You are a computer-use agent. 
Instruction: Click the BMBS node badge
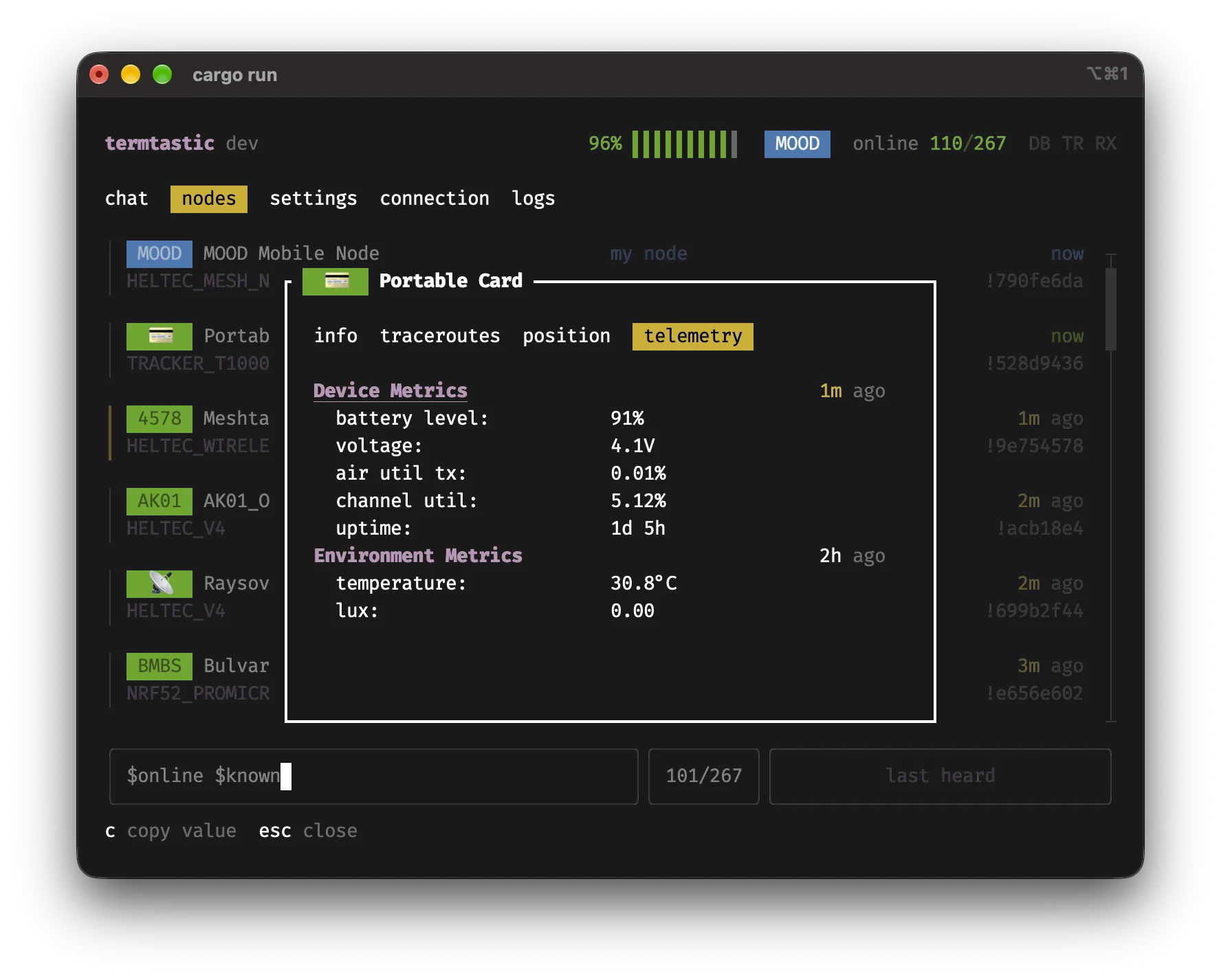coord(159,666)
